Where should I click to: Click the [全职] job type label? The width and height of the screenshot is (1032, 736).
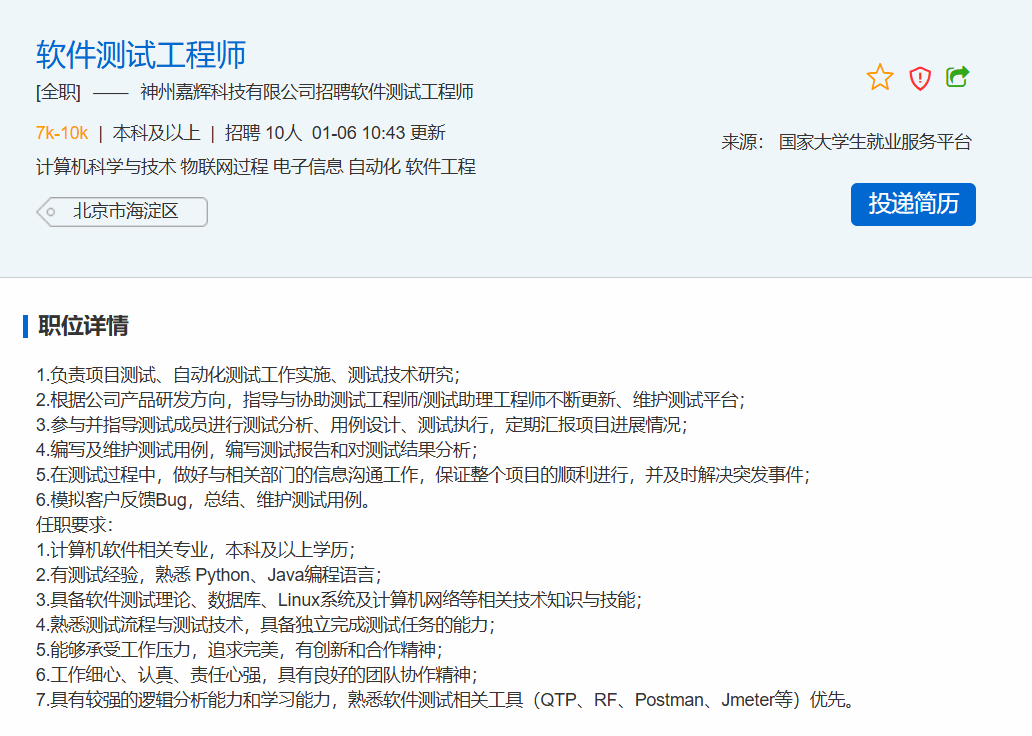click(58, 93)
